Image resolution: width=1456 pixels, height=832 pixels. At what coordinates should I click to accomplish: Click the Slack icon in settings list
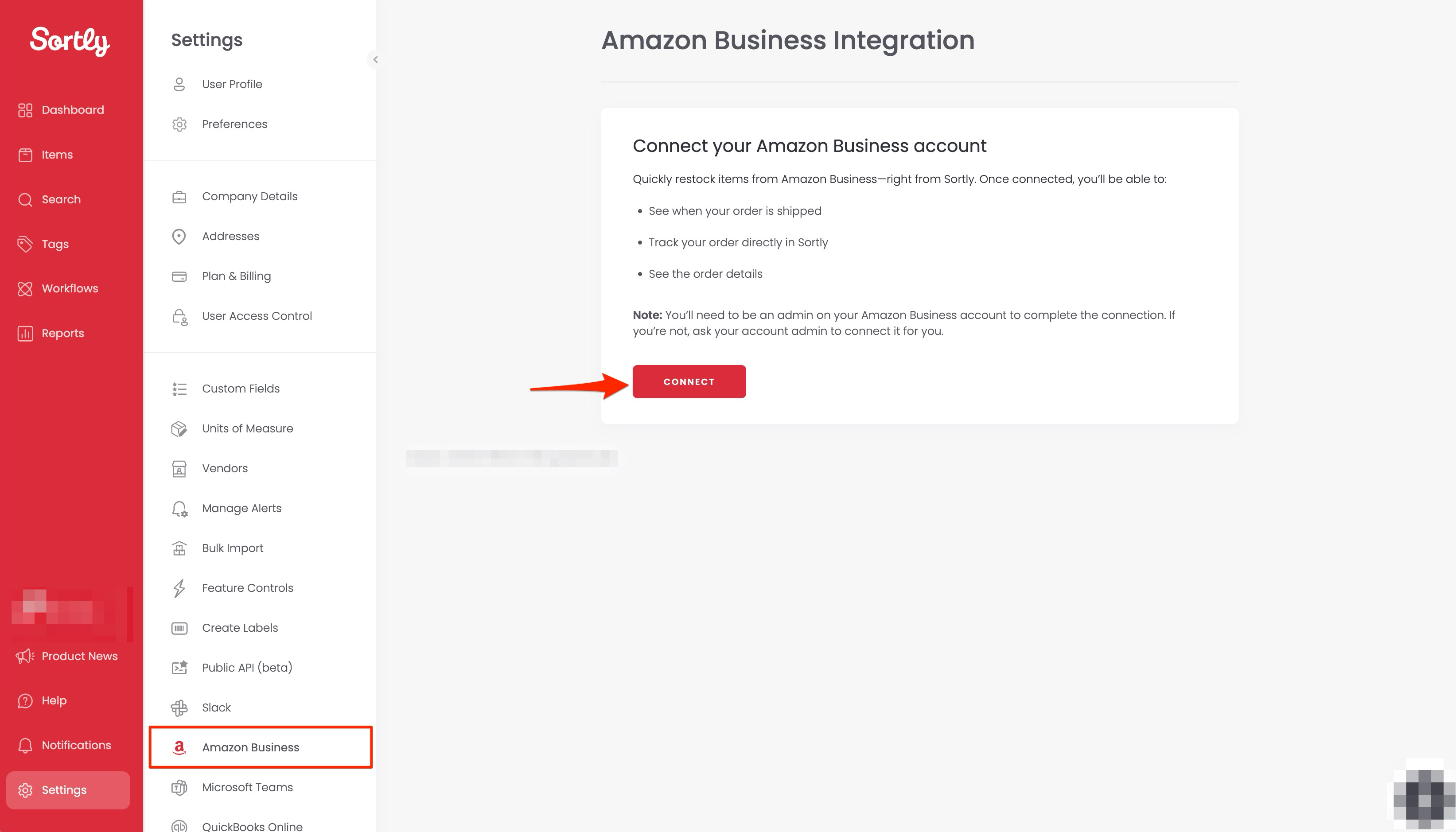[179, 708]
